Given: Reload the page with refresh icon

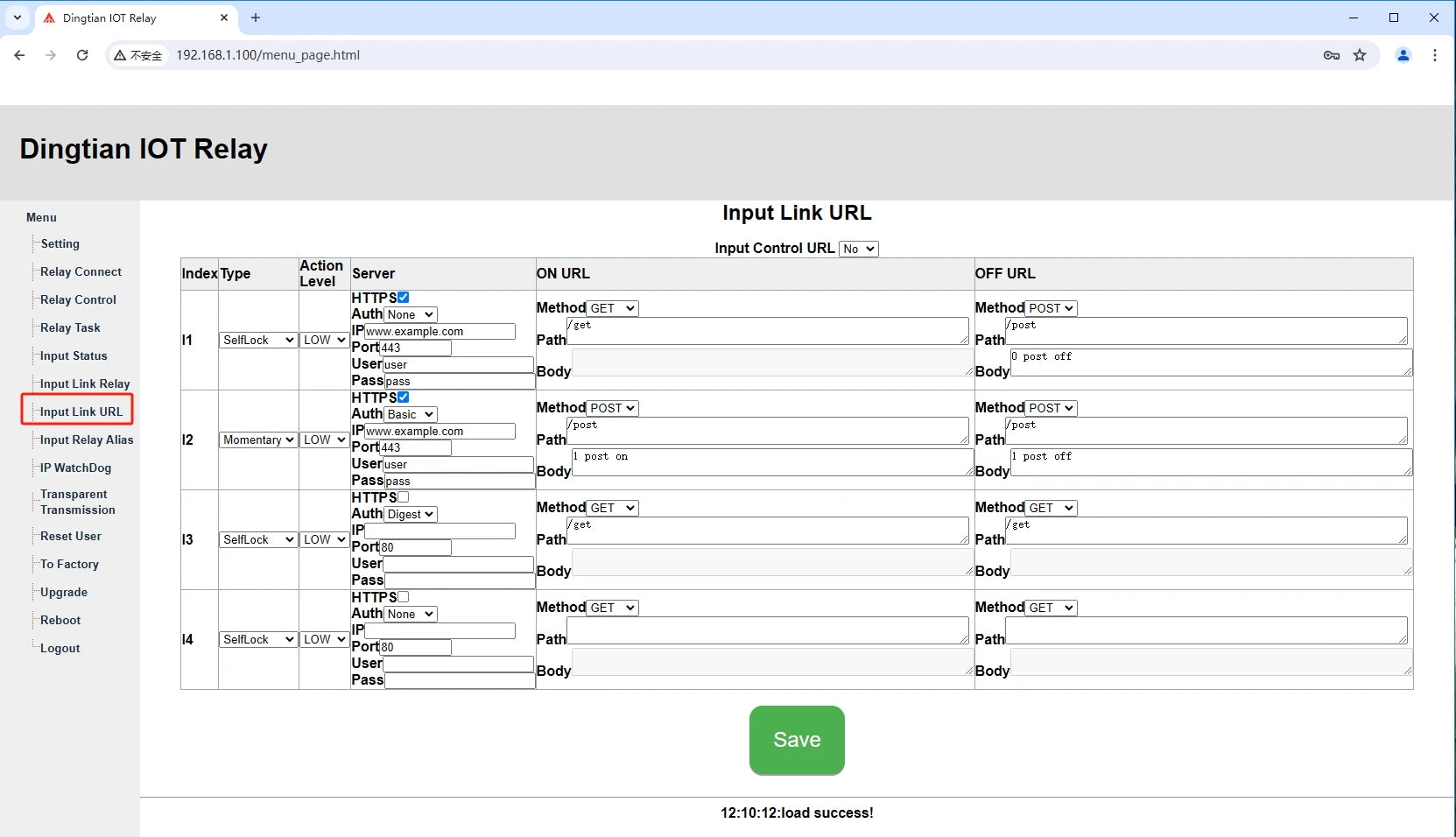Looking at the screenshot, I should click(82, 55).
